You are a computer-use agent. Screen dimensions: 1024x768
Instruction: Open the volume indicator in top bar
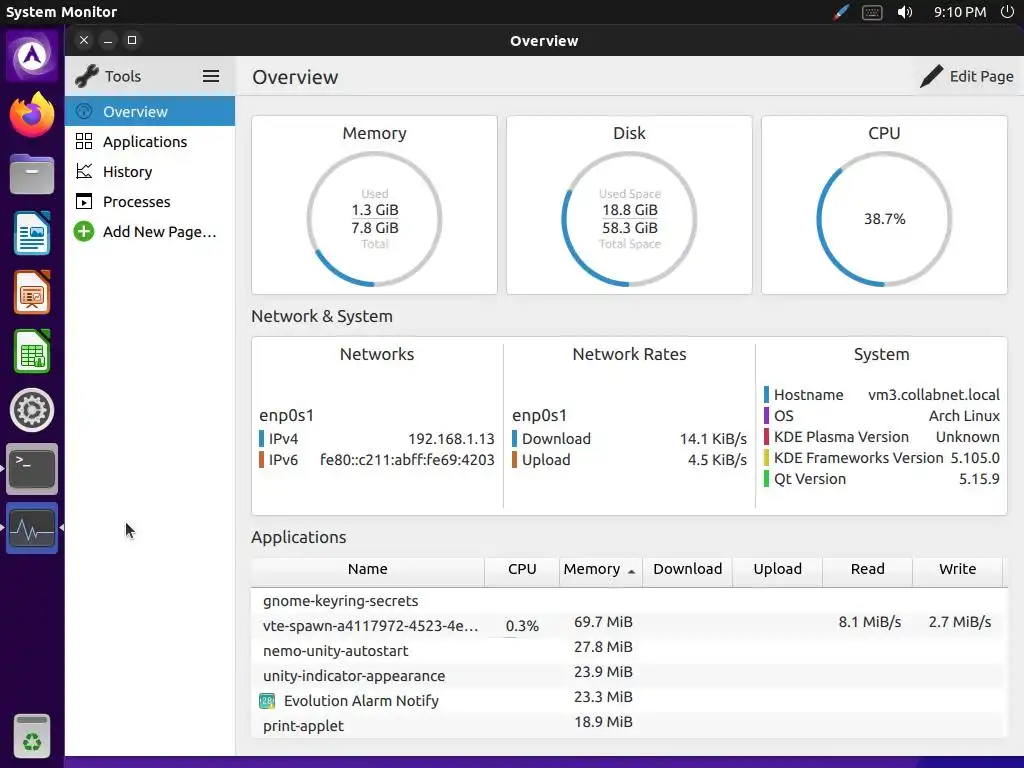coord(904,12)
